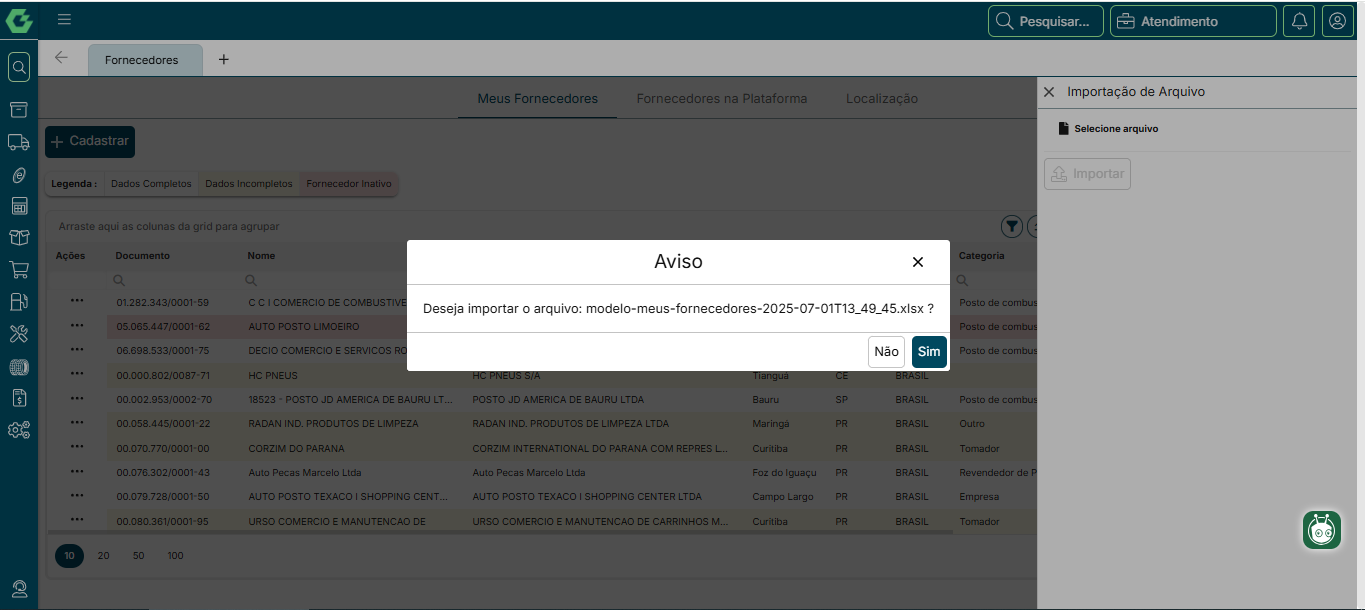Screen dimensions: 1365x610
Task: Click document 00.080.361/0001-95 cell
Action: click(x=163, y=521)
